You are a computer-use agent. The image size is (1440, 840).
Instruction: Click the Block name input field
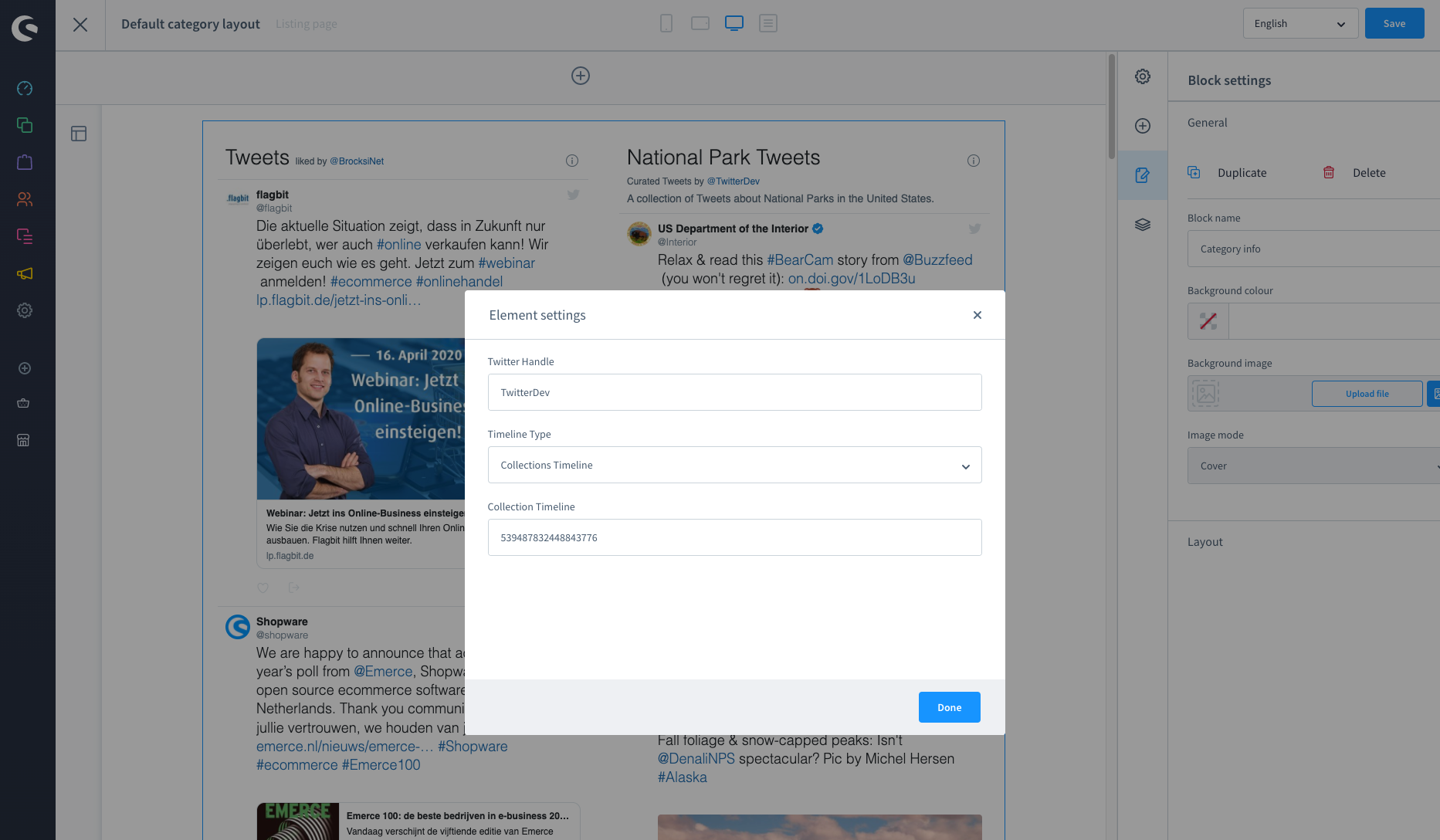coord(1313,249)
